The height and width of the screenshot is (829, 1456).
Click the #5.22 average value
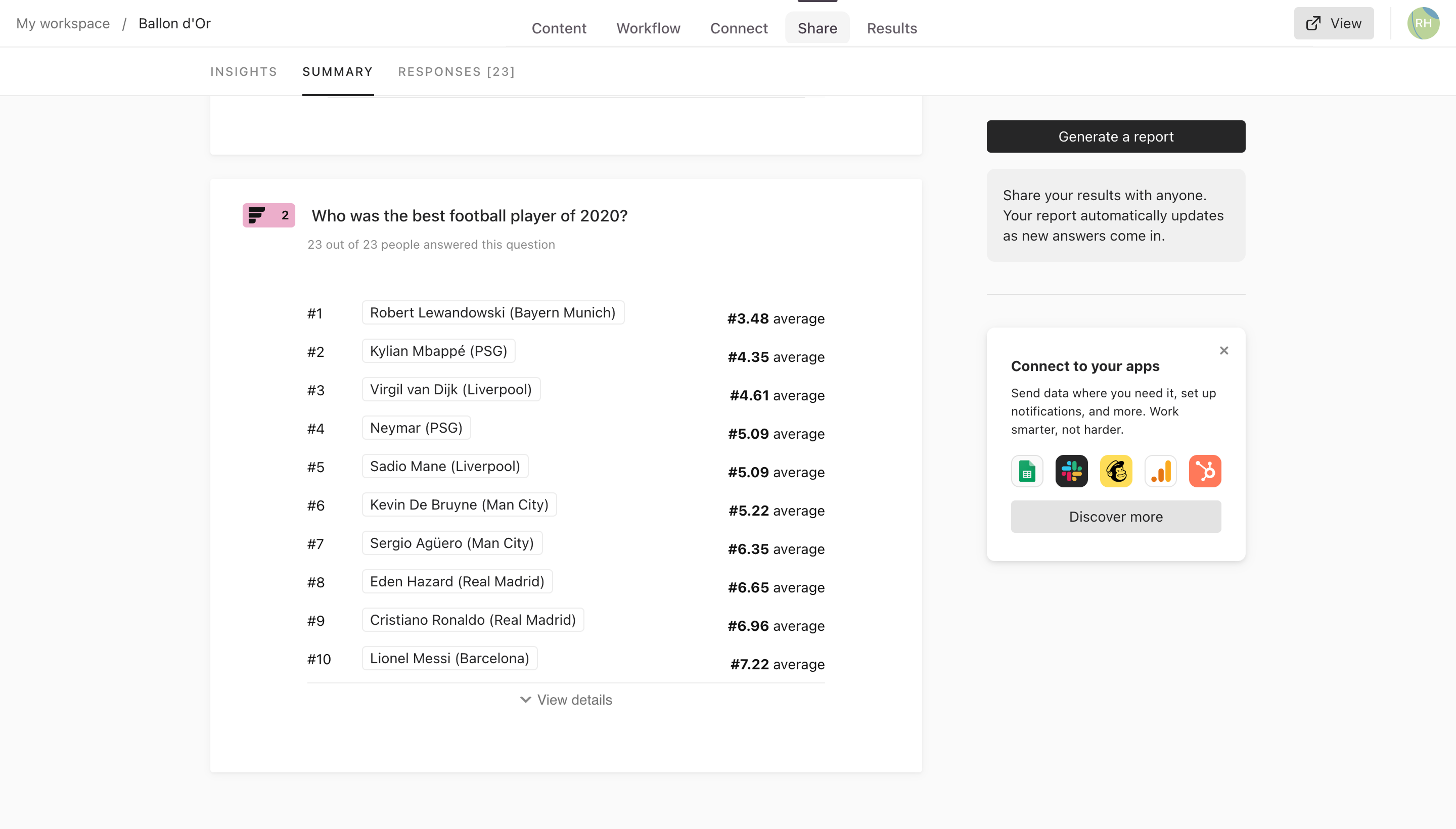776,511
